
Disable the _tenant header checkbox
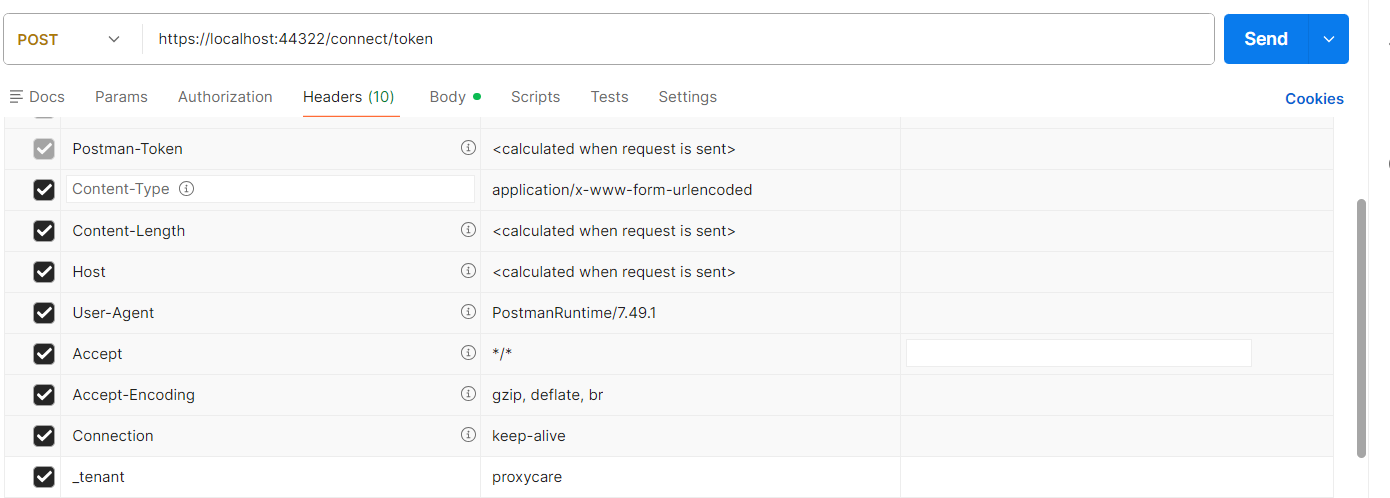point(44,477)
